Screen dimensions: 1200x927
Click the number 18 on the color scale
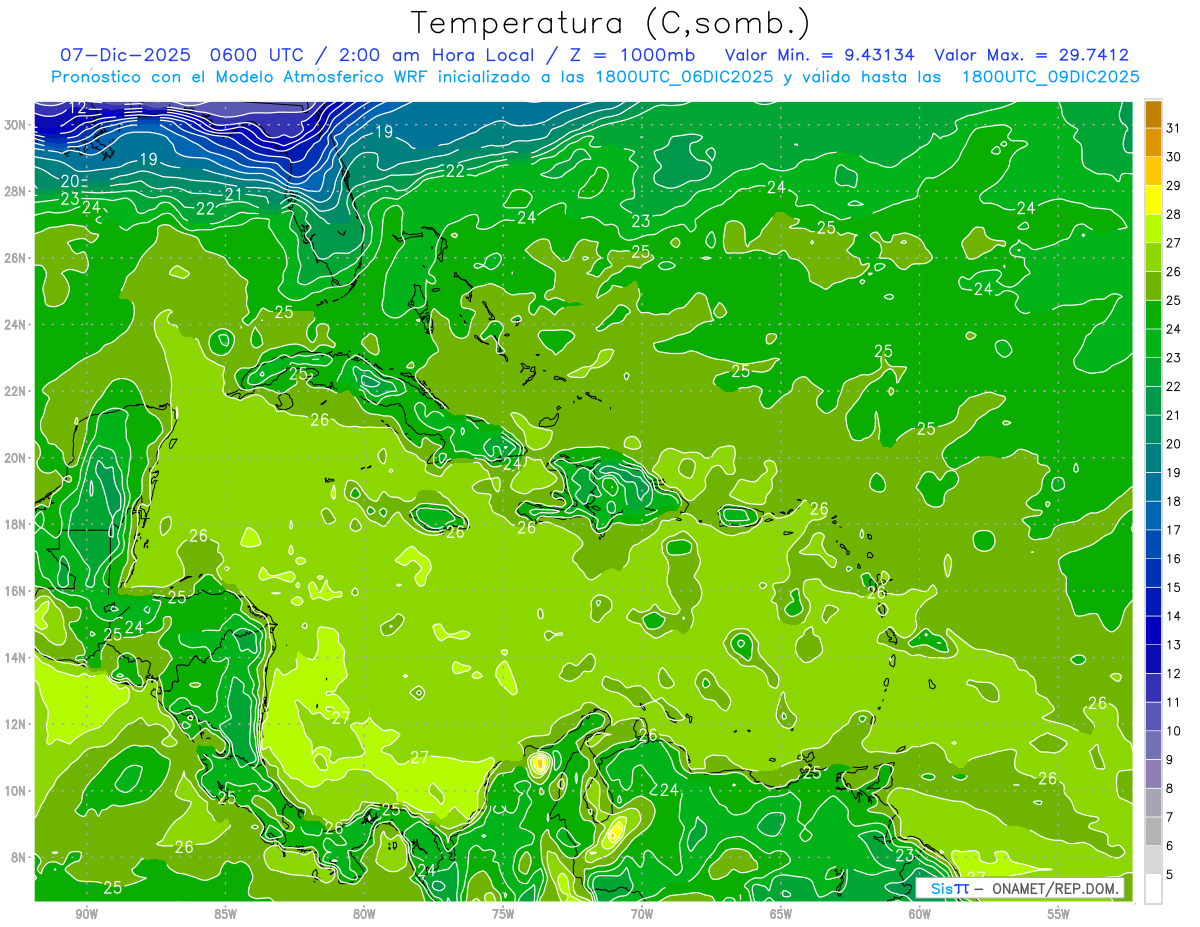(x=1174, y=501)
